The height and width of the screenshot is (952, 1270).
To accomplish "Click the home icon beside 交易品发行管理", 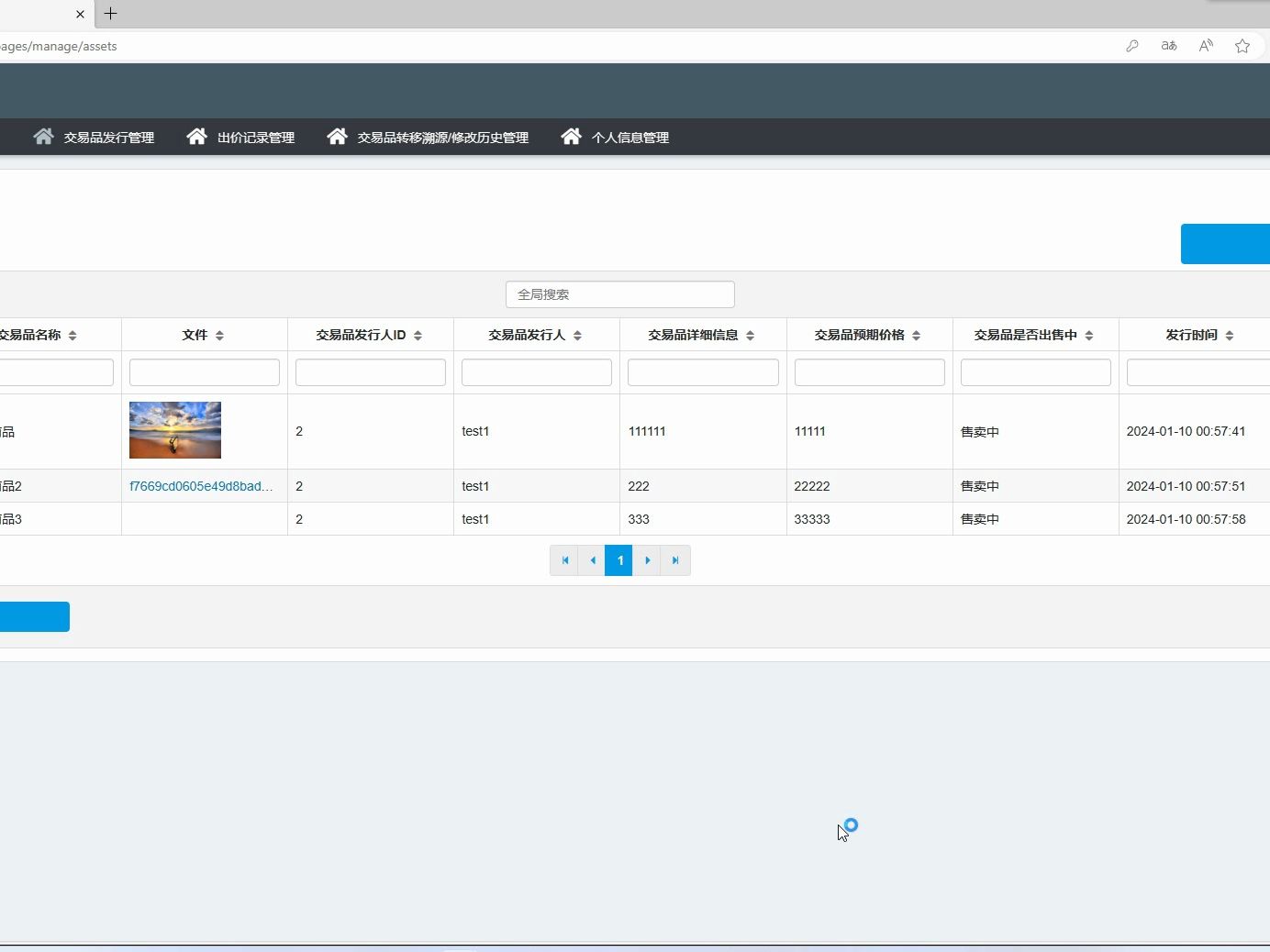I will click(43, 137).
